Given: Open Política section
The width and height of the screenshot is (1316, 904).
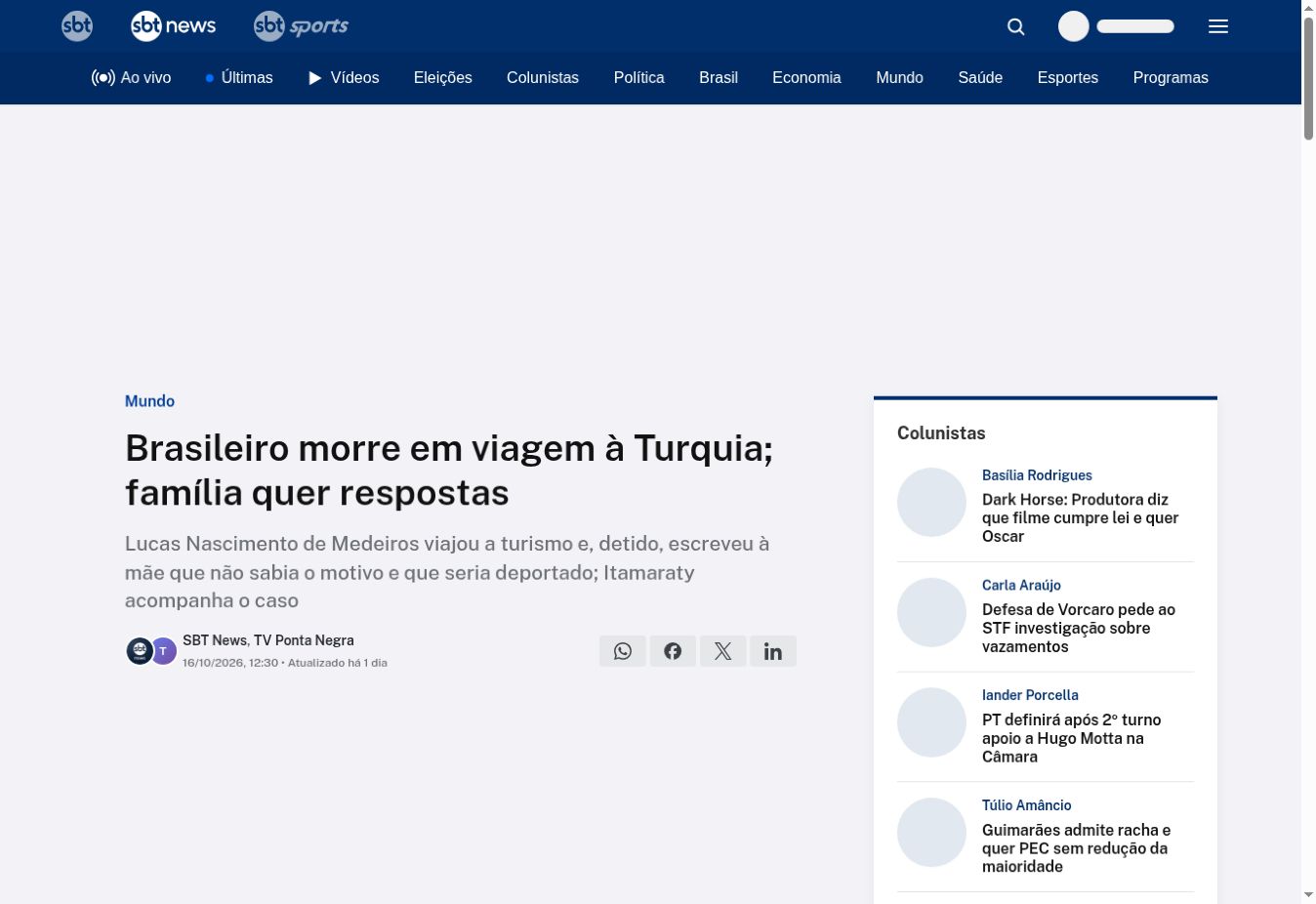Looking at the screenshot, I should pyautogui.click(x=639, y=78).
